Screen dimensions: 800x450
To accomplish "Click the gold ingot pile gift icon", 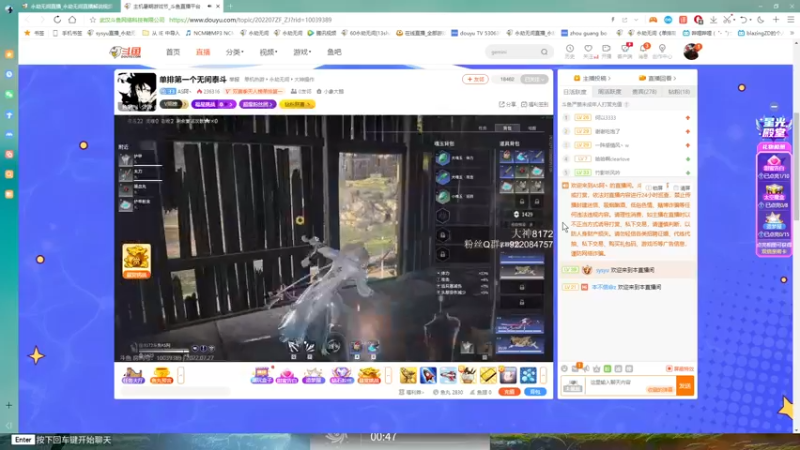I will click(369, 376).
